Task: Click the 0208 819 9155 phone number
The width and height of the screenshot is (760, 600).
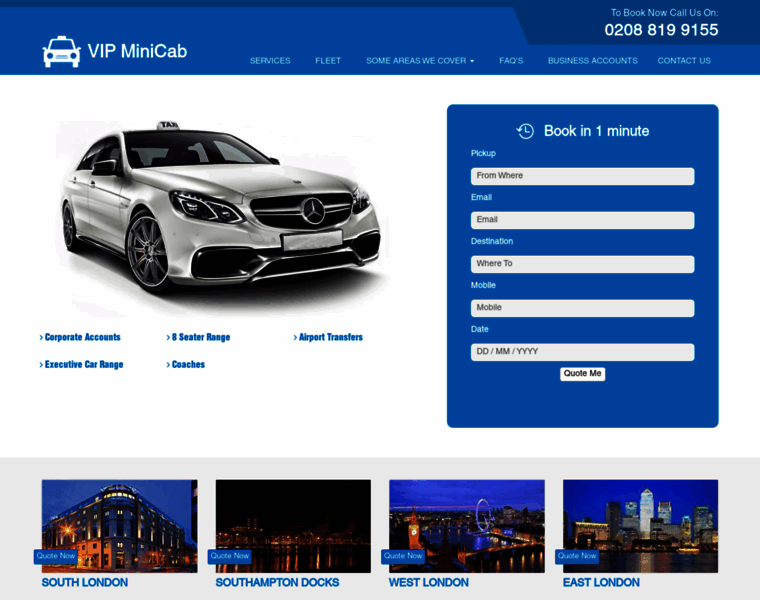Action: (x=661, y=30)
